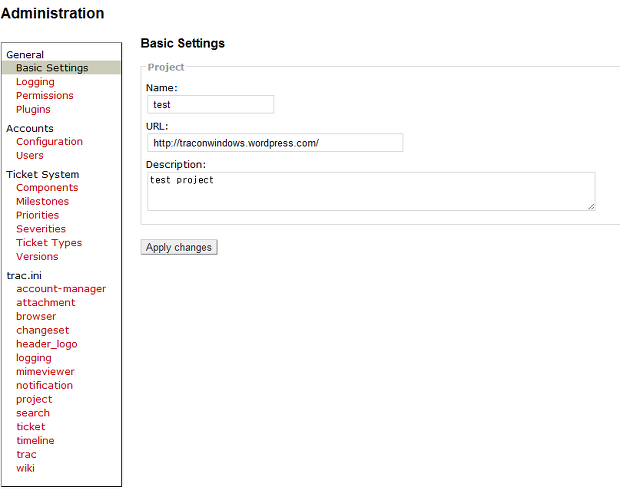The image size is (620, 490).
Task: Open the Milestones page
Action: [42, 201]
